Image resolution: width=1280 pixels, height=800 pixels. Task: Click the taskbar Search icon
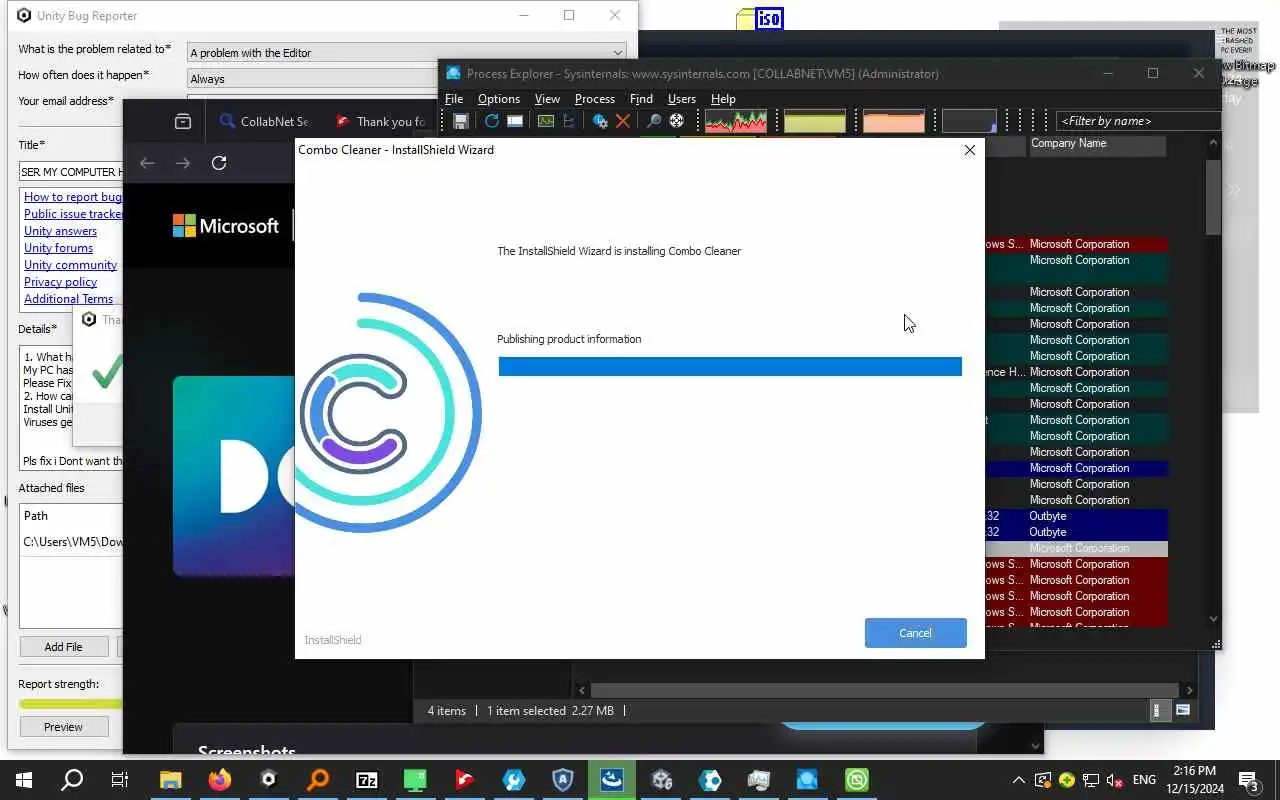click(72, 780)
